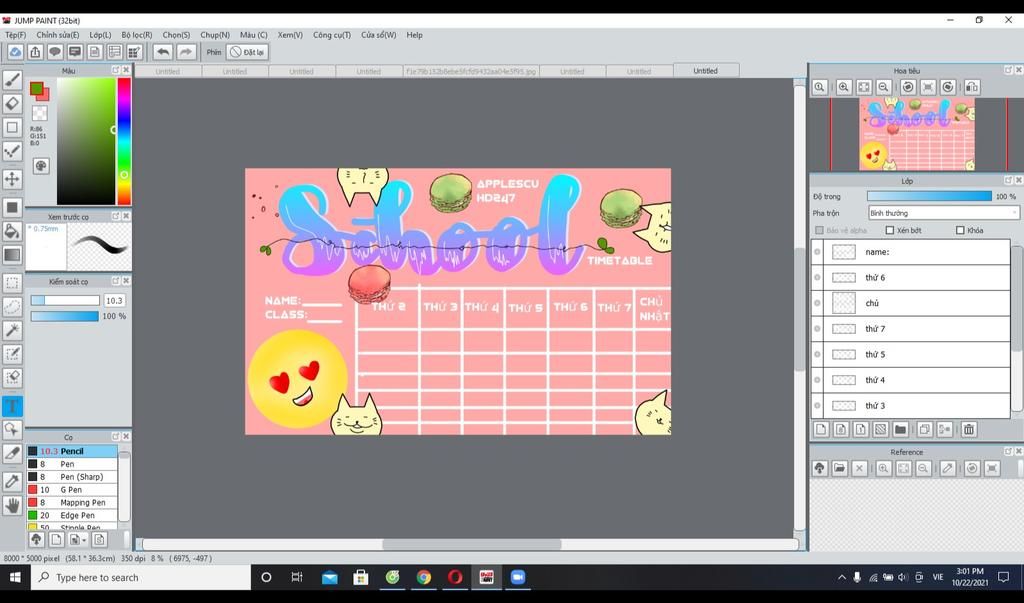
Task: Open reference image folder icon
Action: tap(840, 468)
